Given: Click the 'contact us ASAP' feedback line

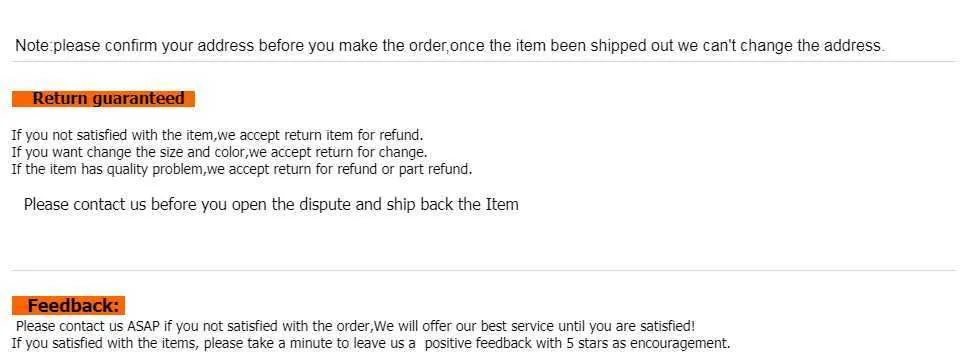Looking at the screenshot, I should click(355, 326).
